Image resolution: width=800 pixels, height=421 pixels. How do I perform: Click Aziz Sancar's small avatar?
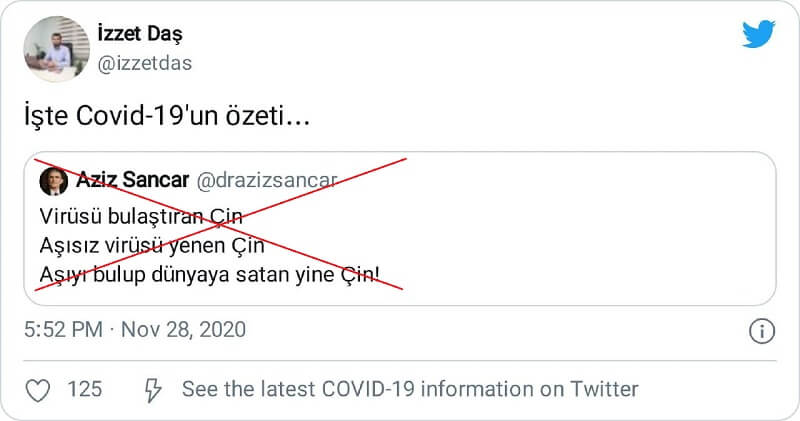pos(53,181)
